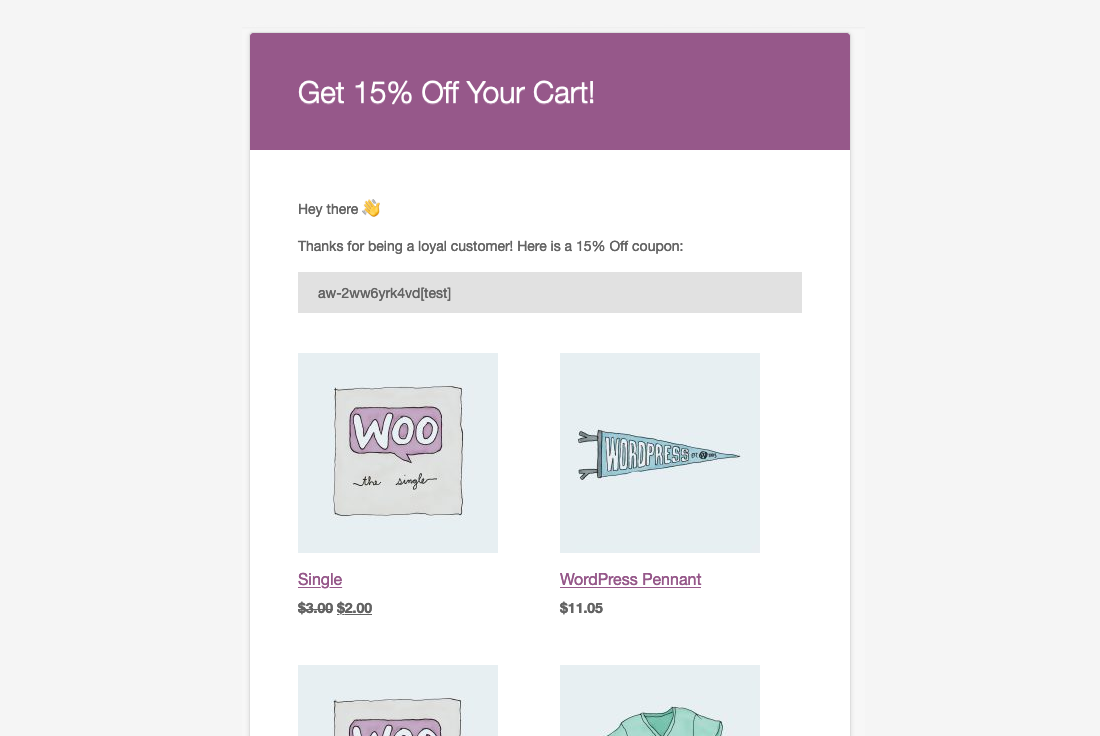
Task: Click the coupon code aw-2ww6yrk4vd box
Action: point(549,293)
